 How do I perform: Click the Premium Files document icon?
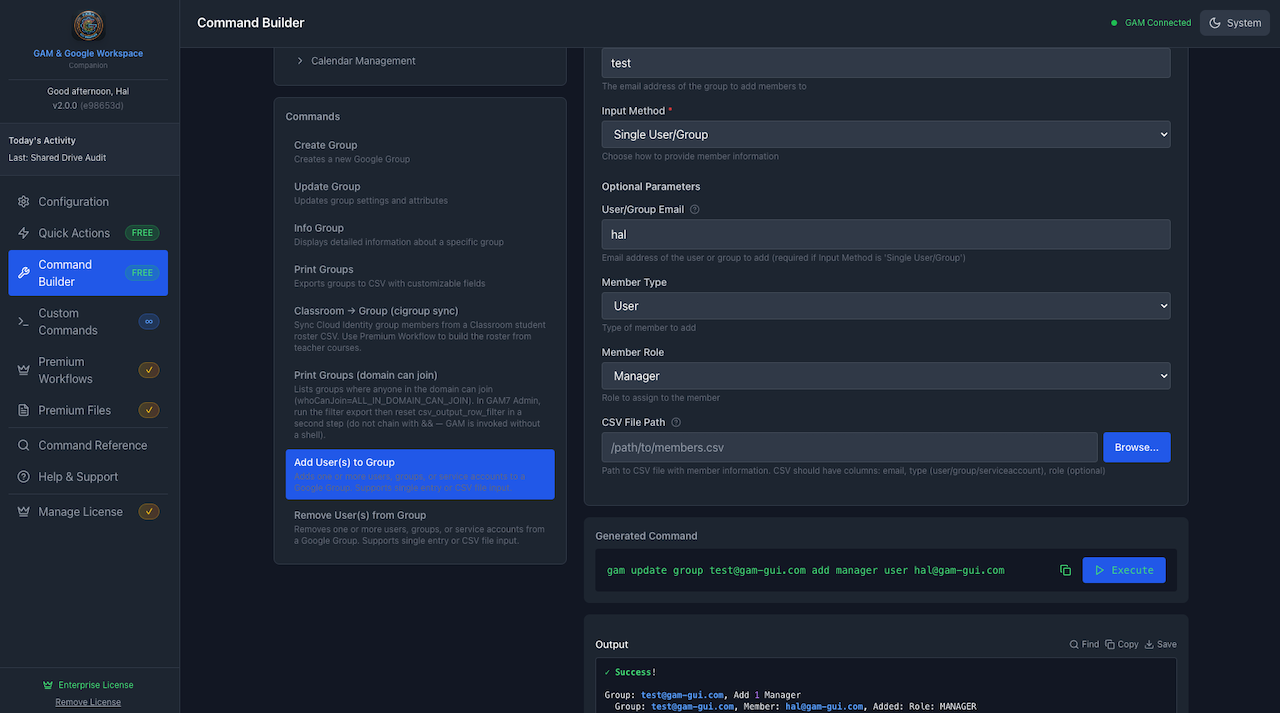[24, 410]
